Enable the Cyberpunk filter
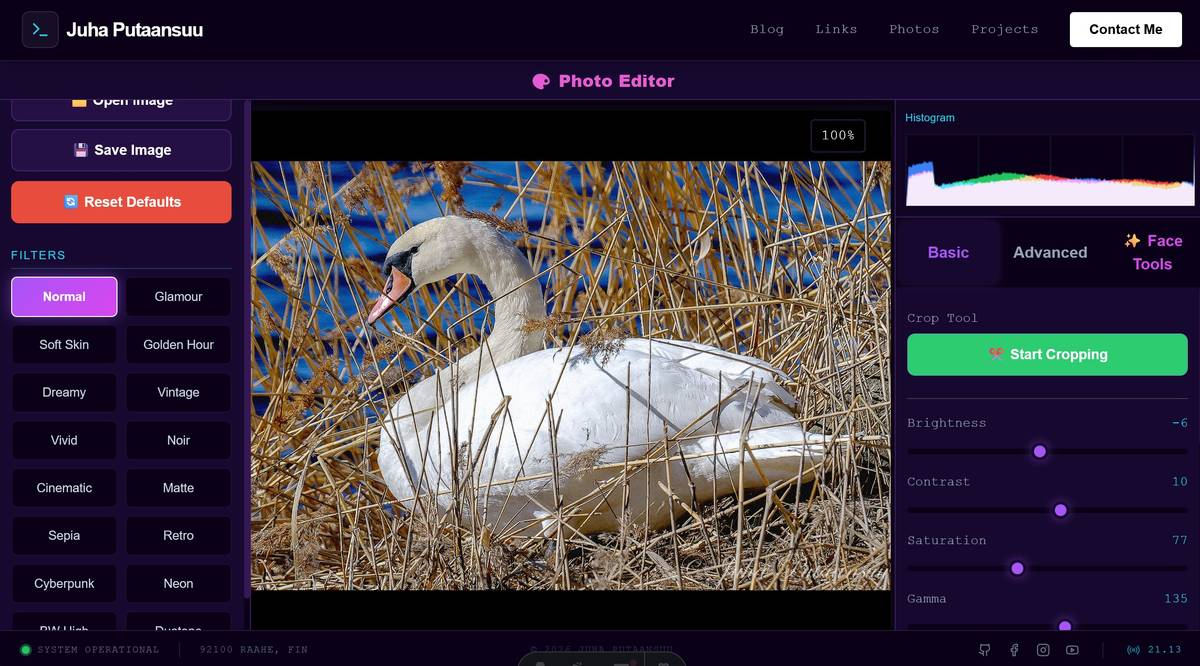Image resolution: width=1200 pixels, height=666 pixels. pos(64,583)
